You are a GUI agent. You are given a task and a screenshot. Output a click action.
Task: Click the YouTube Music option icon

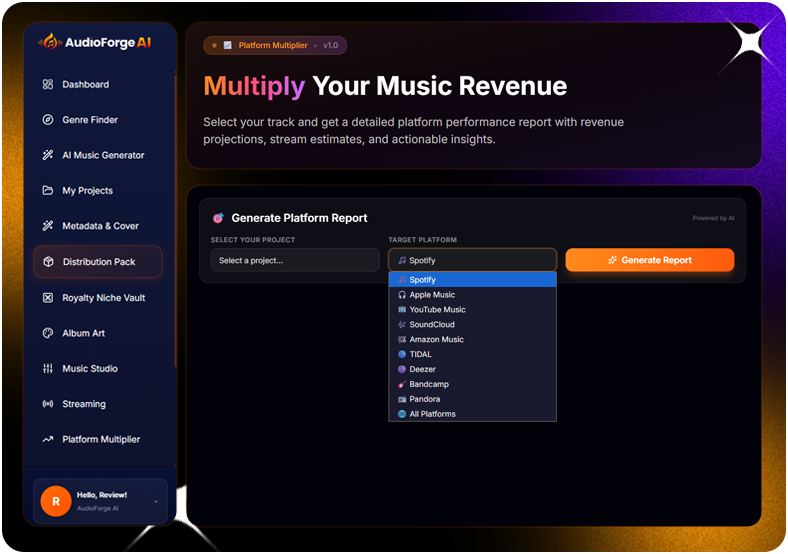(402, 310)
